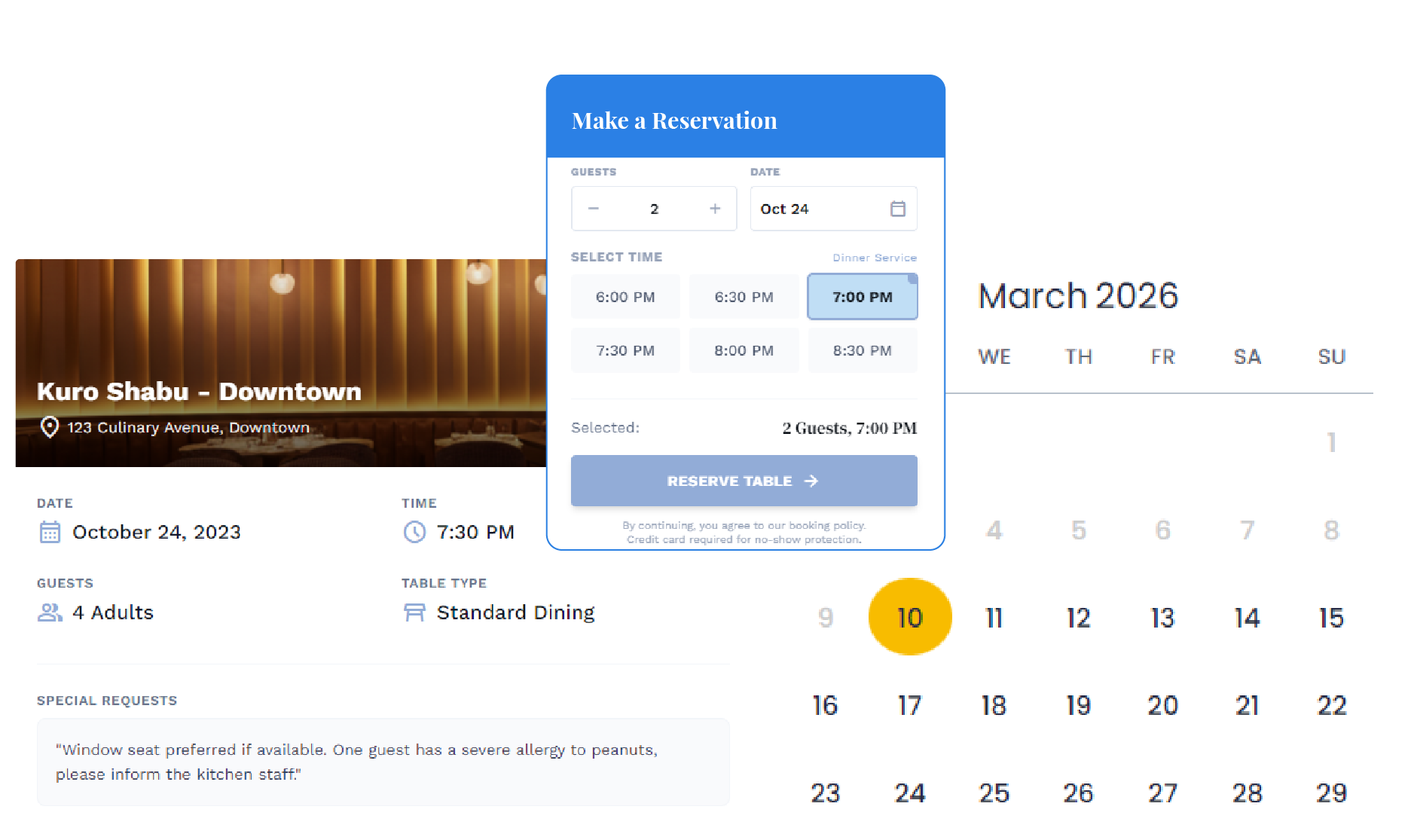Click the Special Requests text box
1411x840 pixels.
(383, 762)
